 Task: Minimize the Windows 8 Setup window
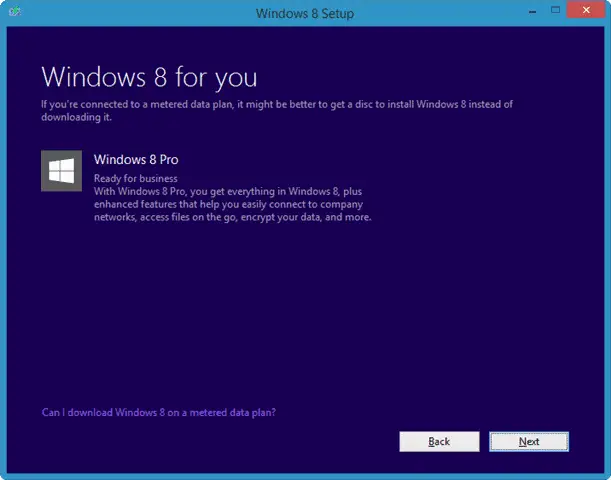coord(521,11)
